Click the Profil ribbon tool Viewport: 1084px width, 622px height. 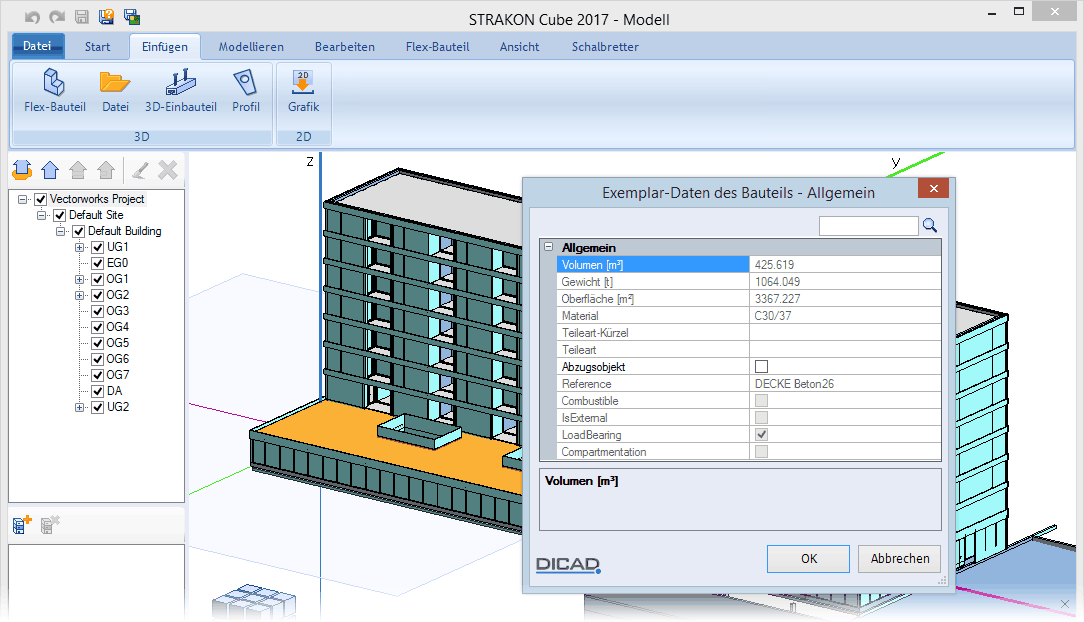click(x=245, y=91)
